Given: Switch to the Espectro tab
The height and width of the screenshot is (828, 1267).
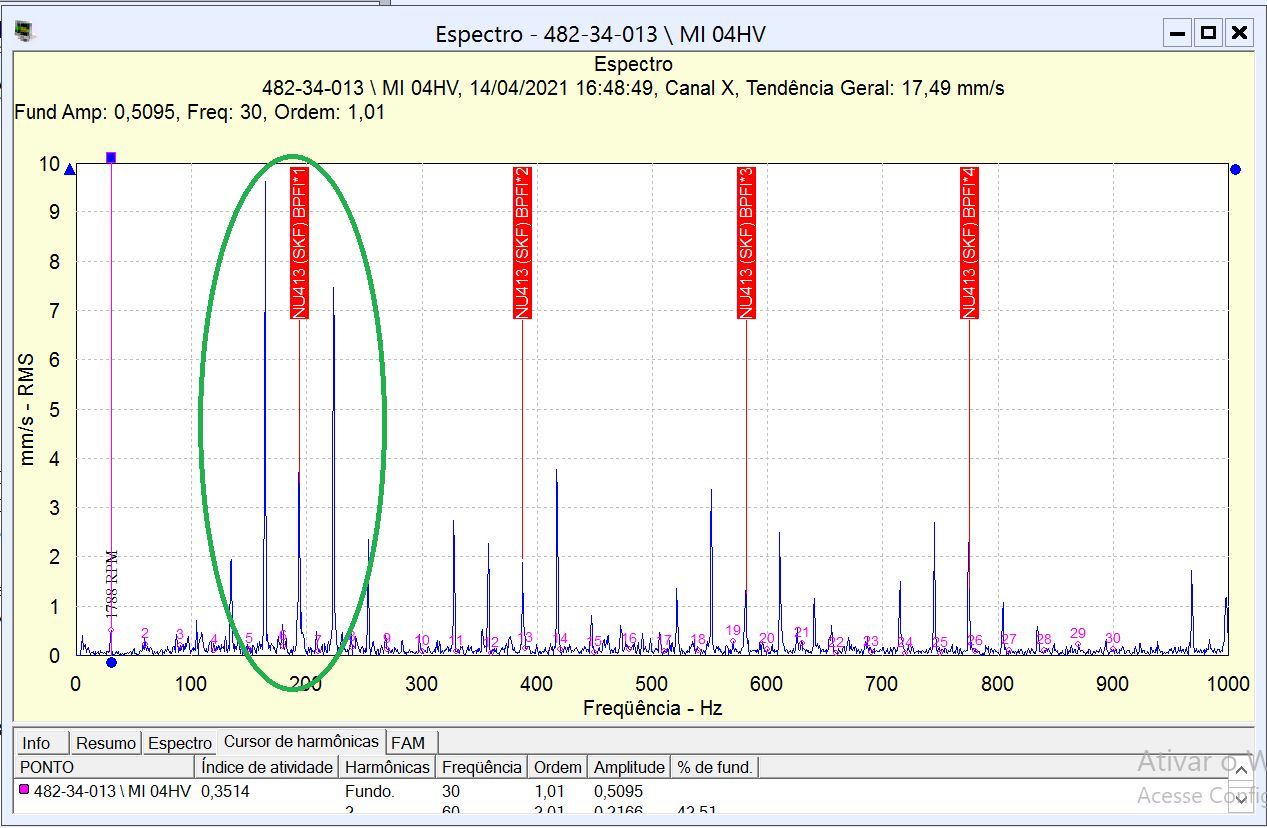Looking at the screenshot, I should point(180,743).
